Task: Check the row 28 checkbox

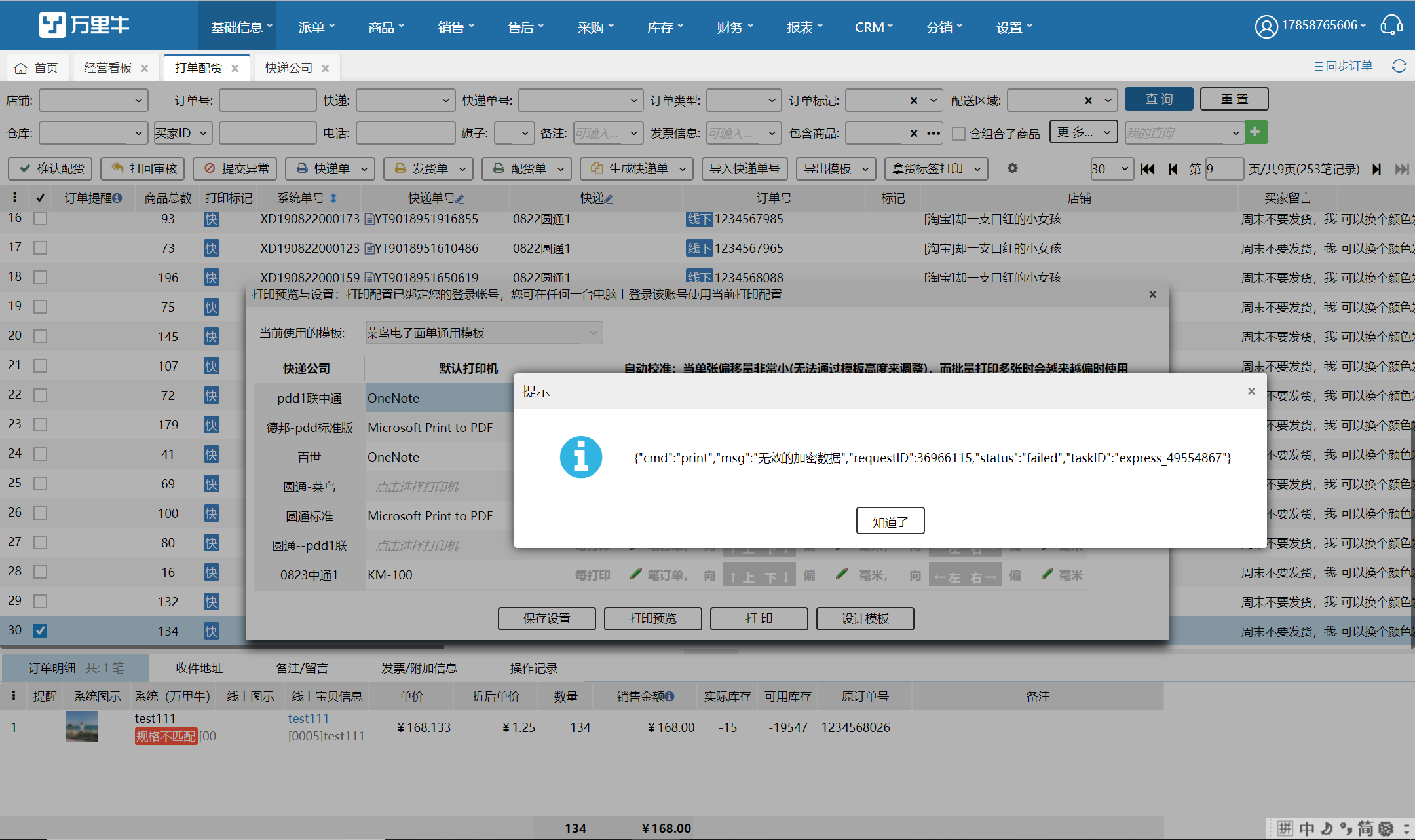Action: click(40, 572)
